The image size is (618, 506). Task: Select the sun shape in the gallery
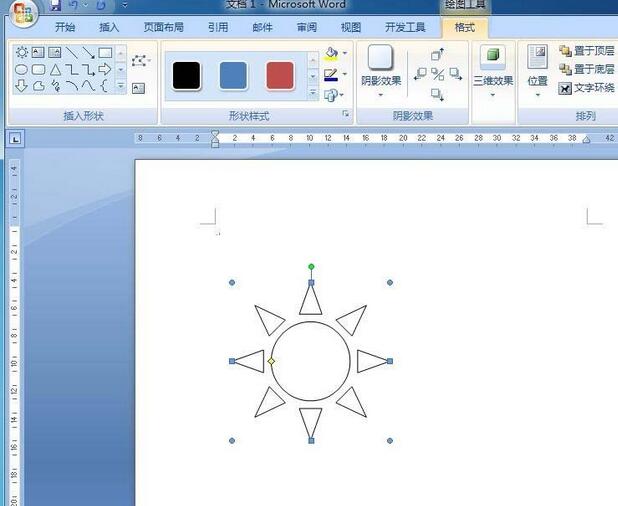pos(22,52)
